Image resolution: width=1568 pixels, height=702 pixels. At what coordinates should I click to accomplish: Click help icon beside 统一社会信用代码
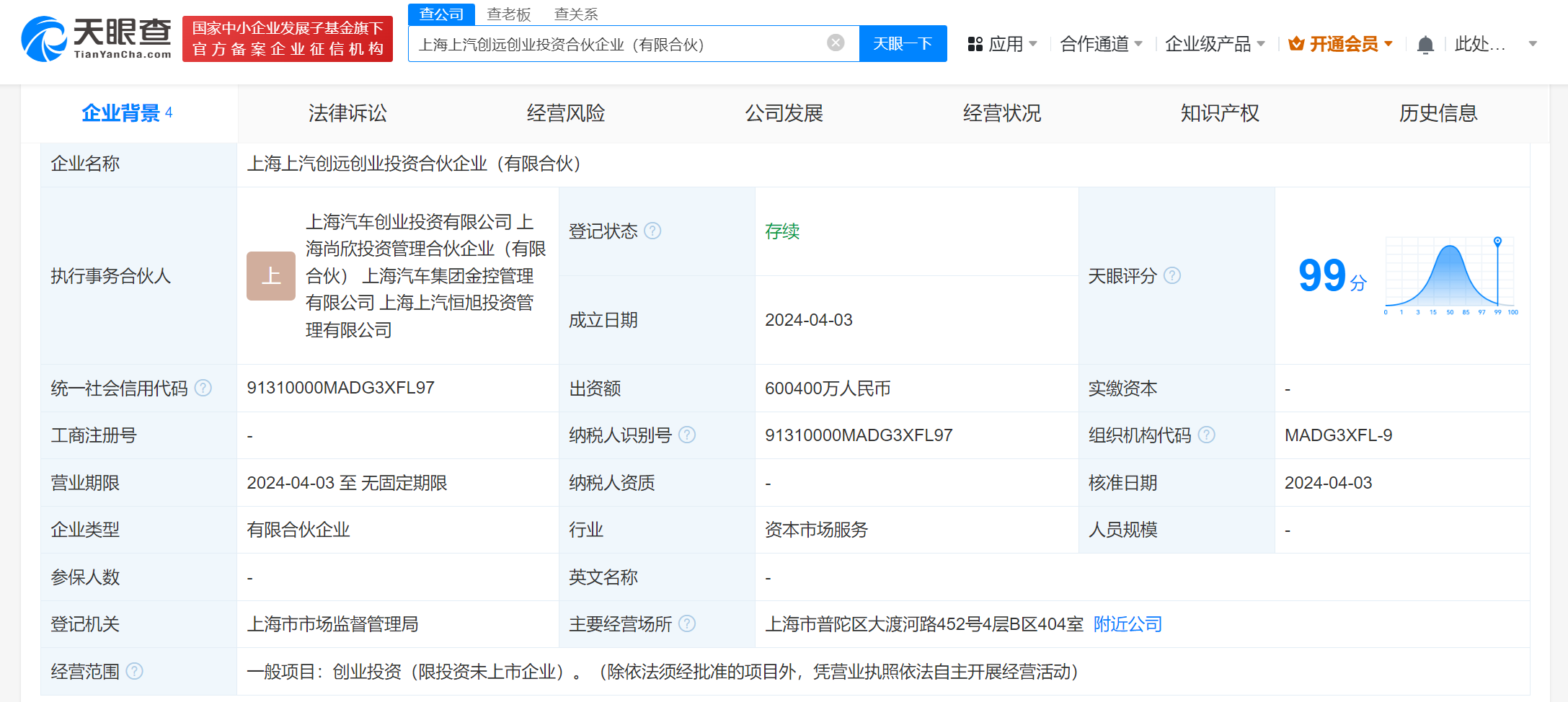tap(204, 388)
